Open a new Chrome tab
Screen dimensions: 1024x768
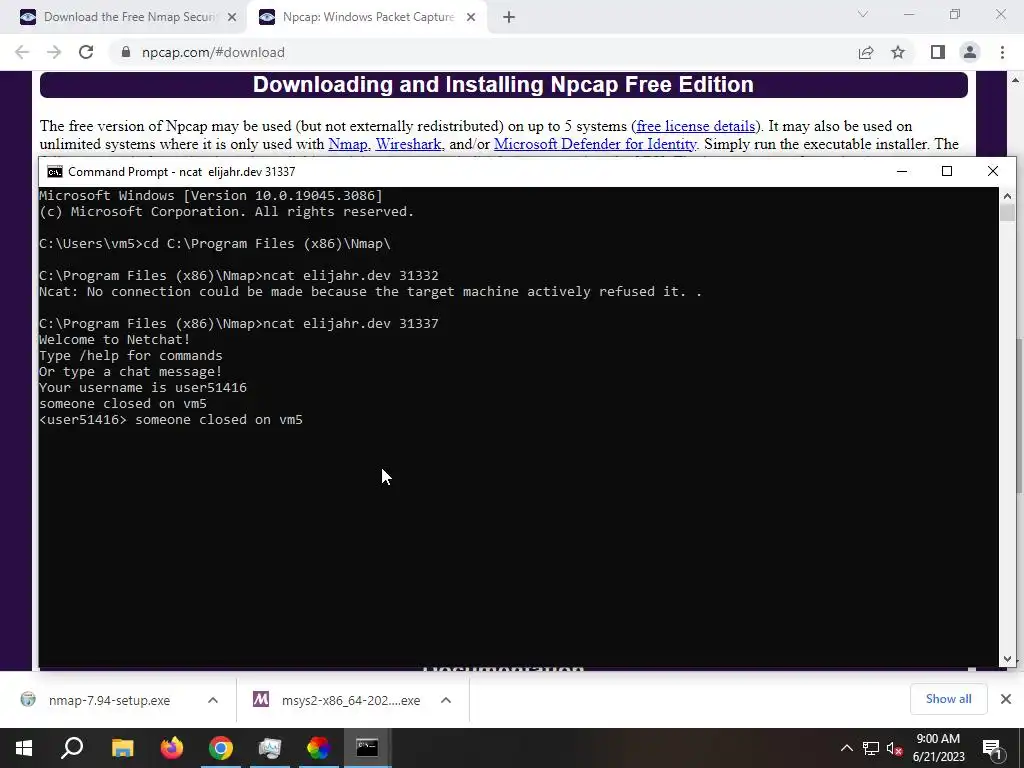click(x=509, y=17)
